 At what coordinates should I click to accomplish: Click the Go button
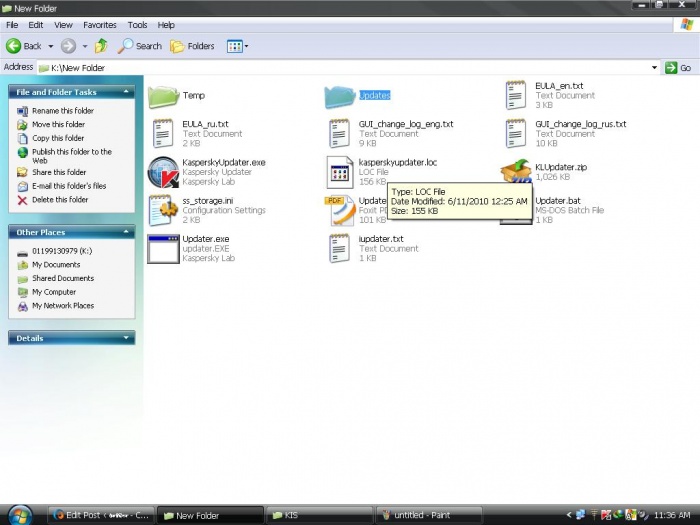[679, 68]
